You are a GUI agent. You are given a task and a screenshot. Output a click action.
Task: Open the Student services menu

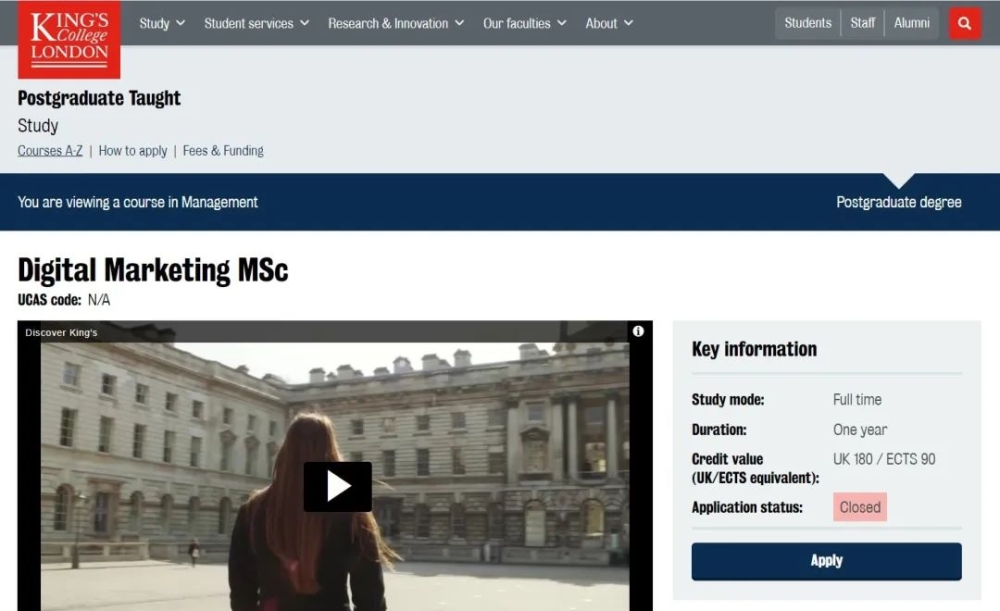[x=256, y=24]
